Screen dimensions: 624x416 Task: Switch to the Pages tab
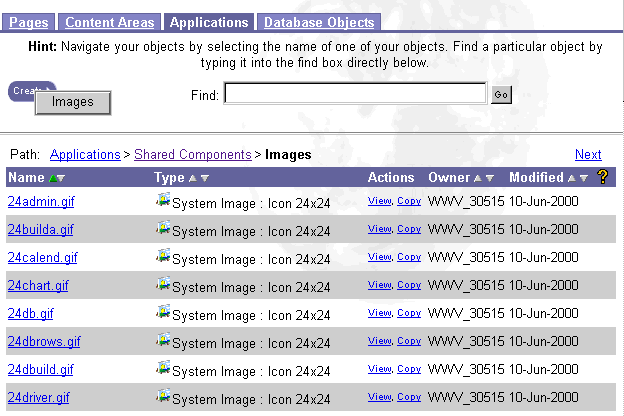(28, 22)
